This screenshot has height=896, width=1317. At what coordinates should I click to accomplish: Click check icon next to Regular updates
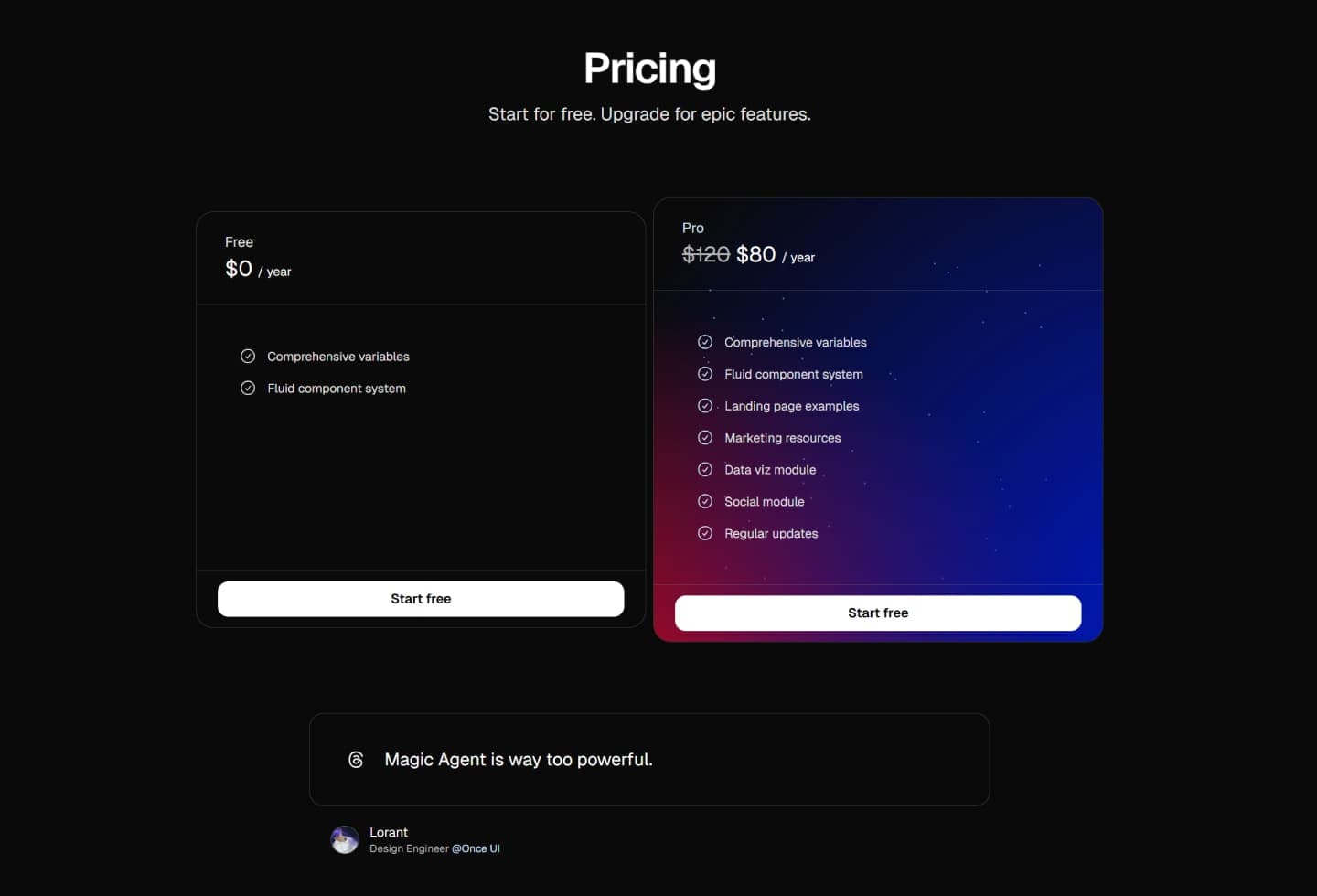point(705,533)
